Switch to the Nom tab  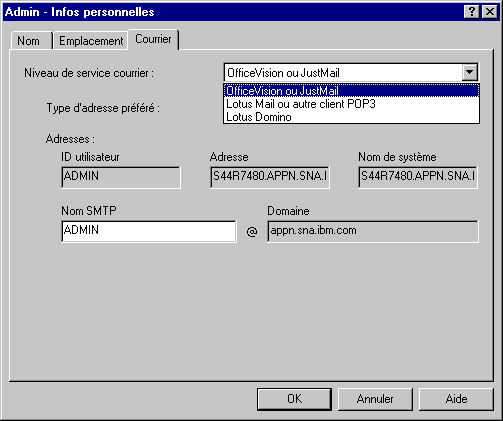click(31, 41)
